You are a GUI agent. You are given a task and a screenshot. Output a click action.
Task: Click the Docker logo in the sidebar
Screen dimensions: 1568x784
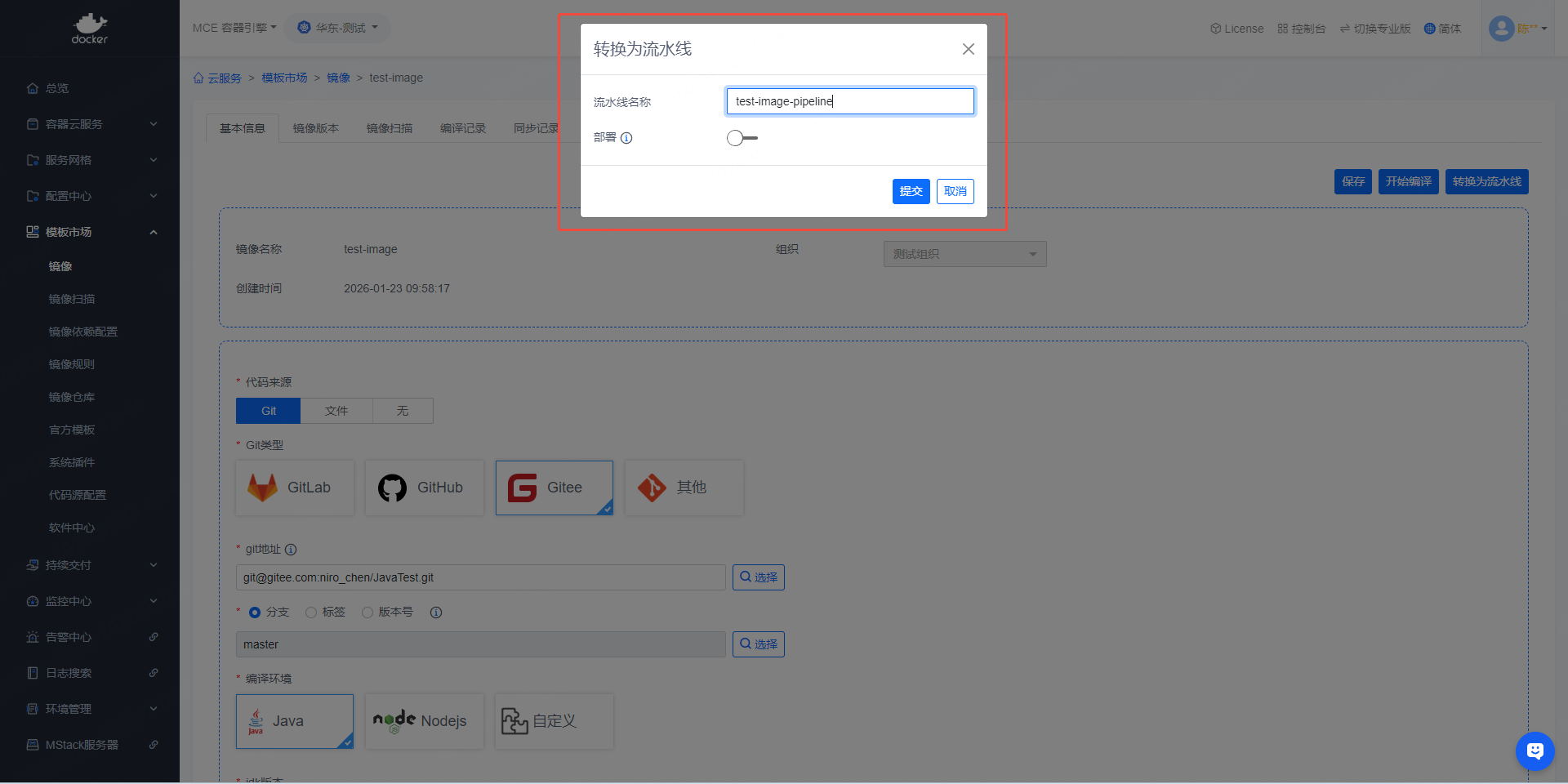click(x=89, y=28)
